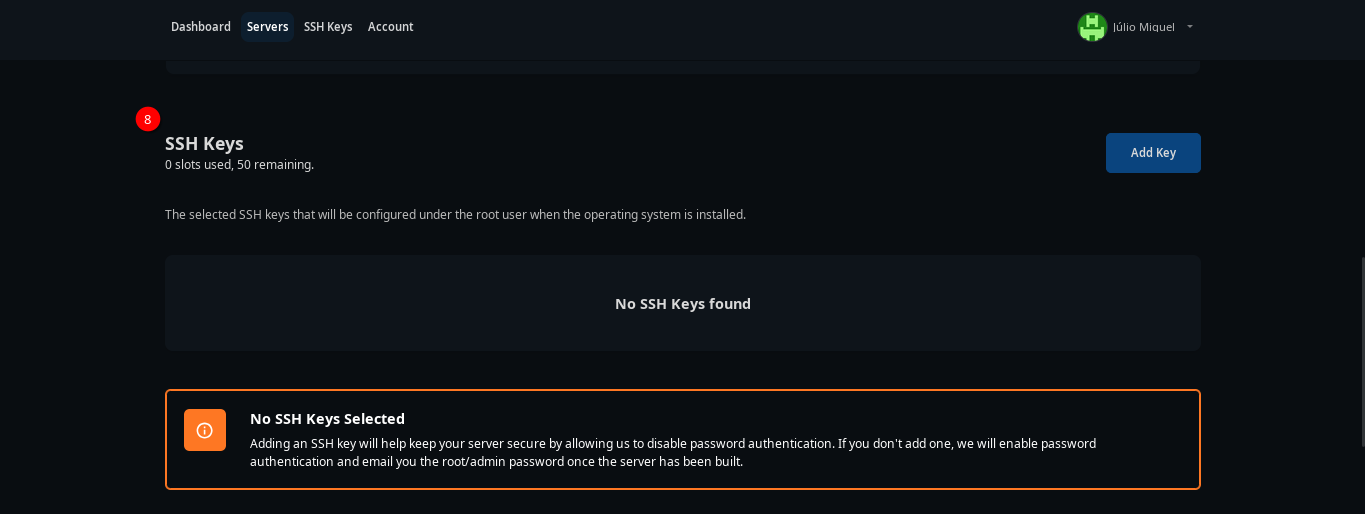Go to the Servers nav item
Screen dimensions: 1365x514
267,27
